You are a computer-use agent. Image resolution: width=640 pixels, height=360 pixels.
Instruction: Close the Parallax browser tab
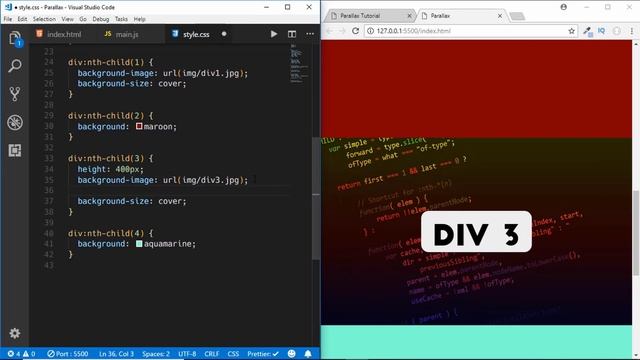[500, 16]
